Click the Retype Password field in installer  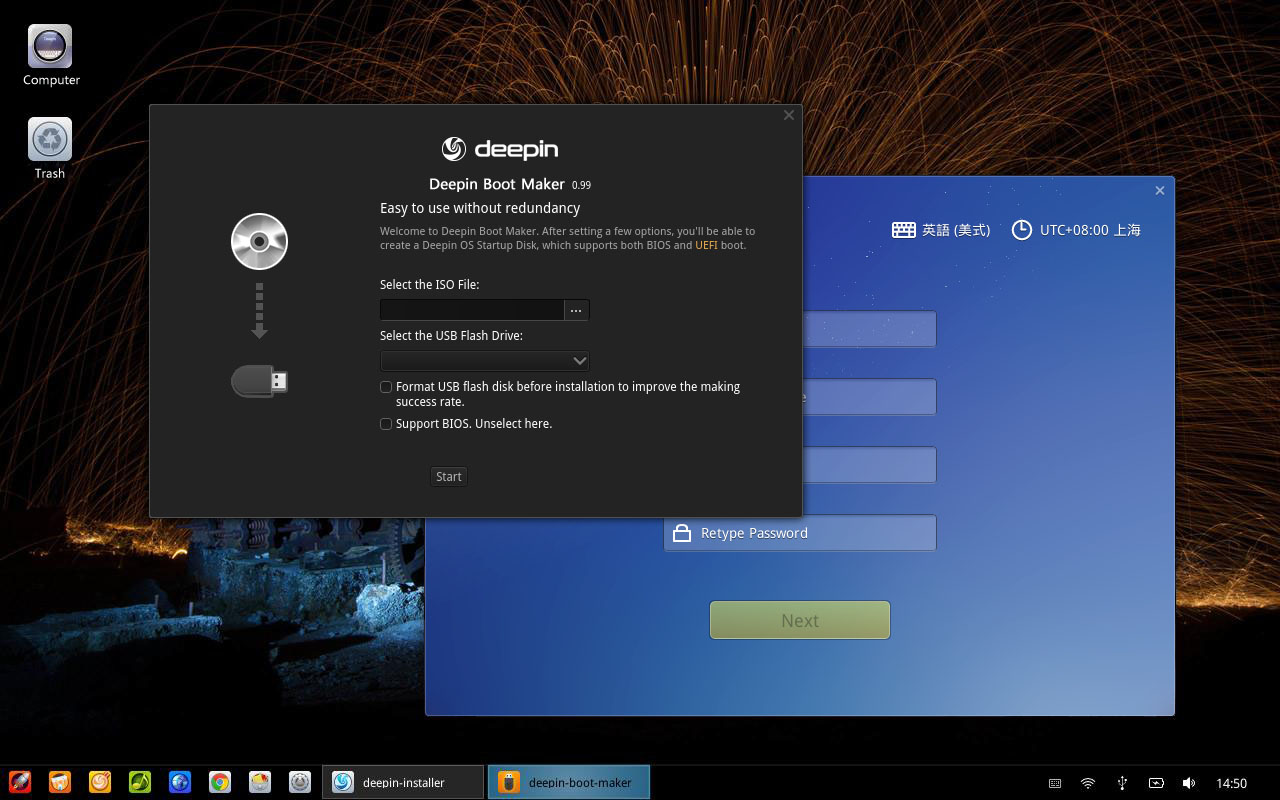(800, 533)
